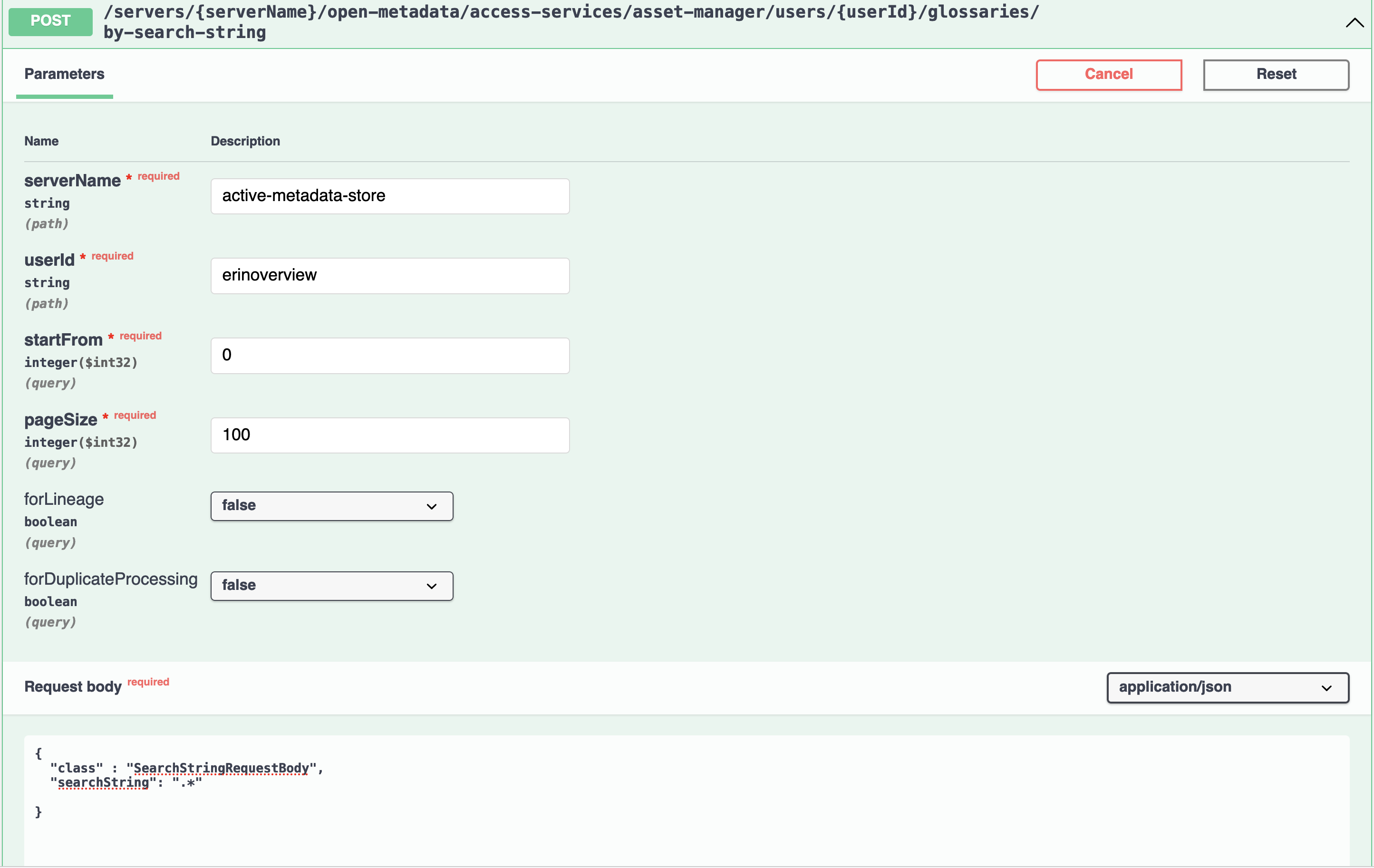Open the forDuplicateProcessing dropdown
Viewport: 1374px width, 868px height.
[x=331, y=586]
